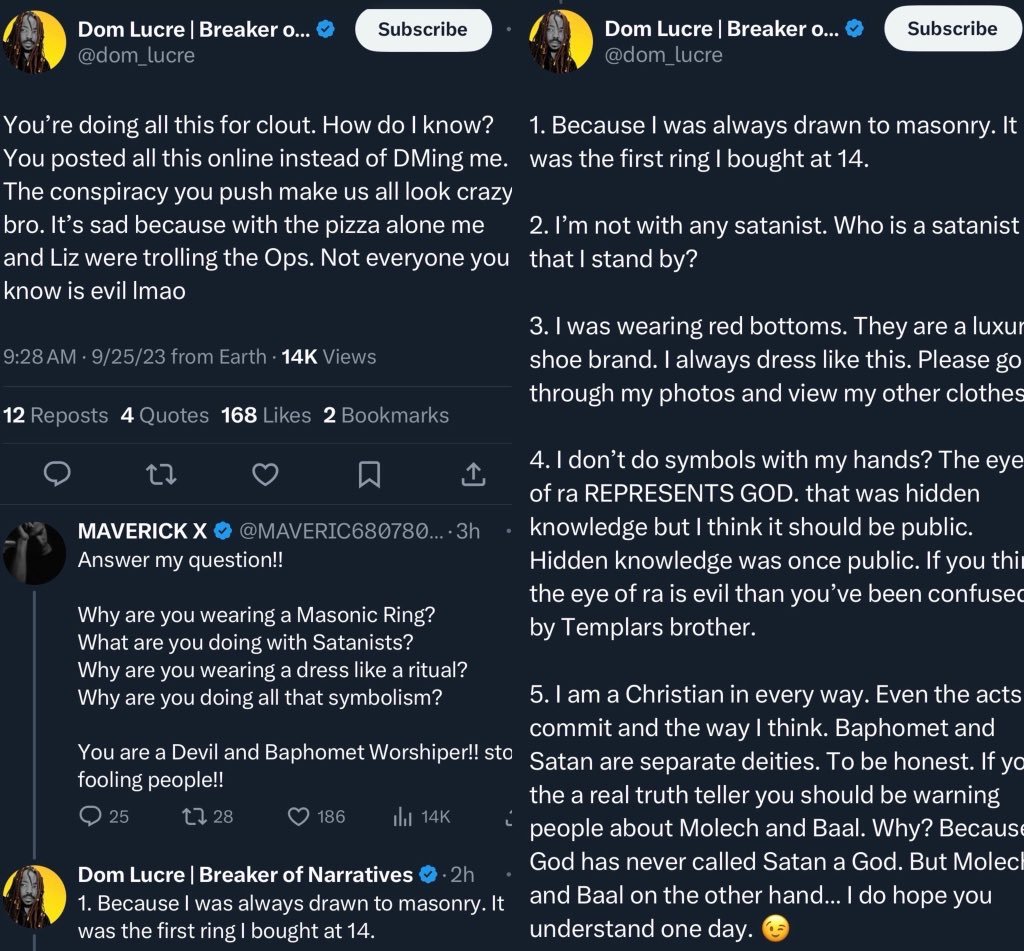Screen dimensions: 1024x951
Task: View analytics icon showing 14K on MAVERICK X's comment
Action: tap(403, 816)
